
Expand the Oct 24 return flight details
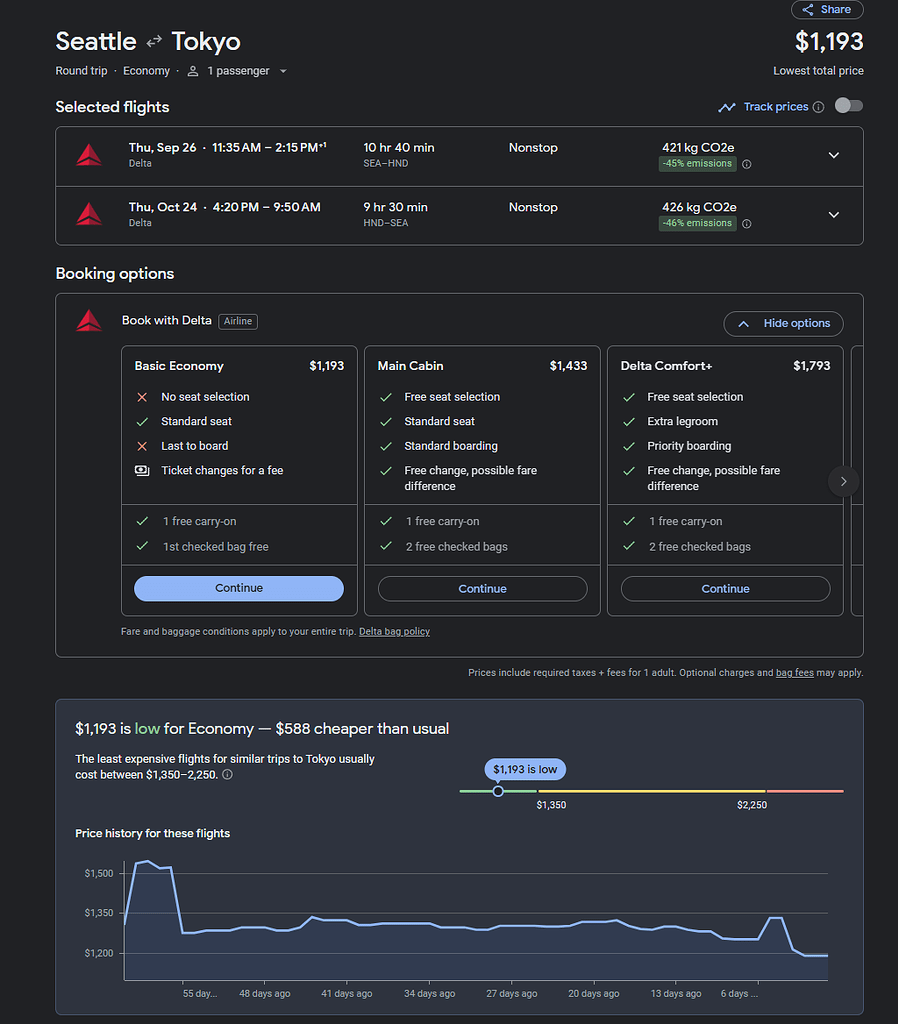(833, 215)
